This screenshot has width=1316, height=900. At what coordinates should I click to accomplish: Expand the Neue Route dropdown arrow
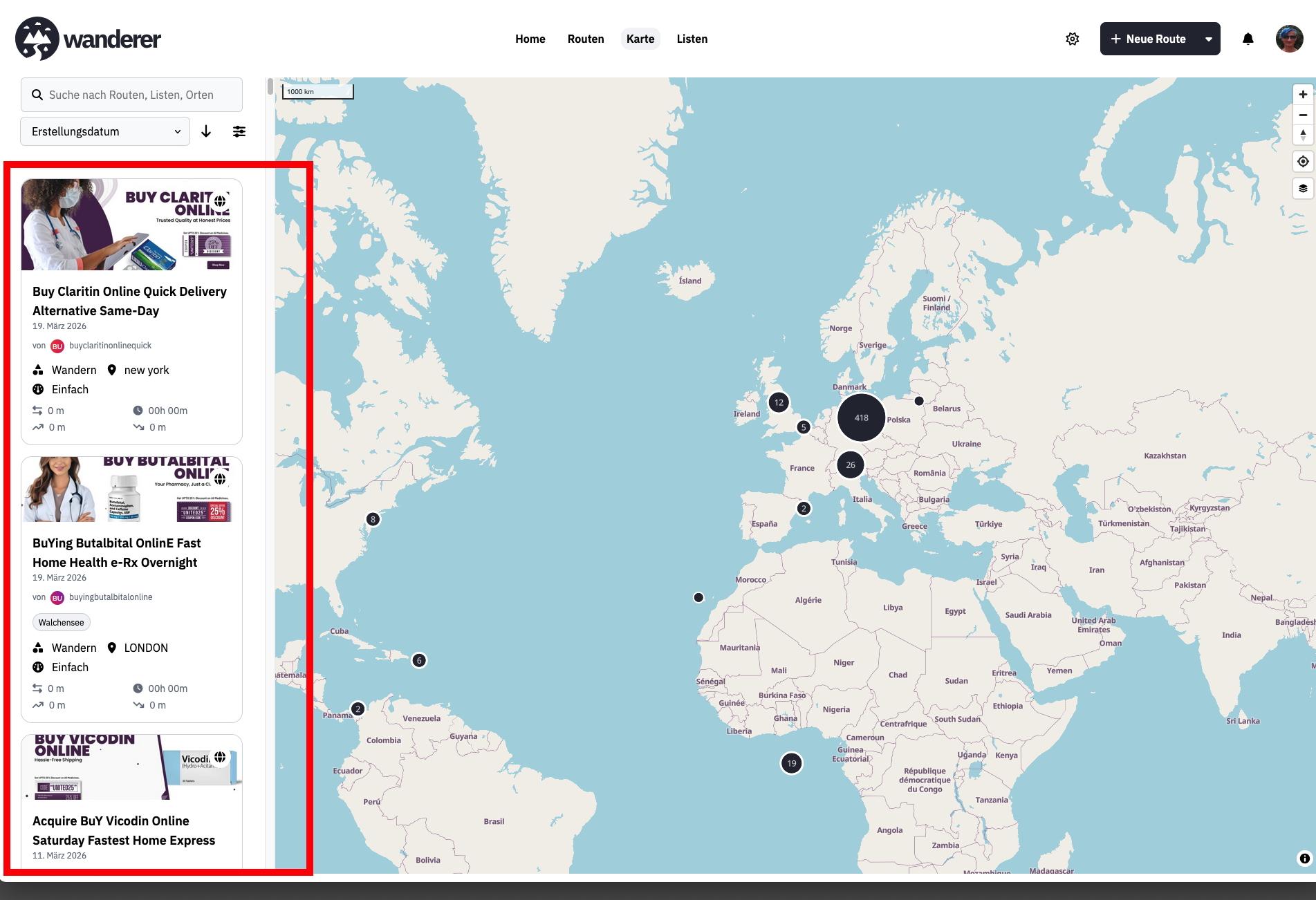[x=1208, y=39]
